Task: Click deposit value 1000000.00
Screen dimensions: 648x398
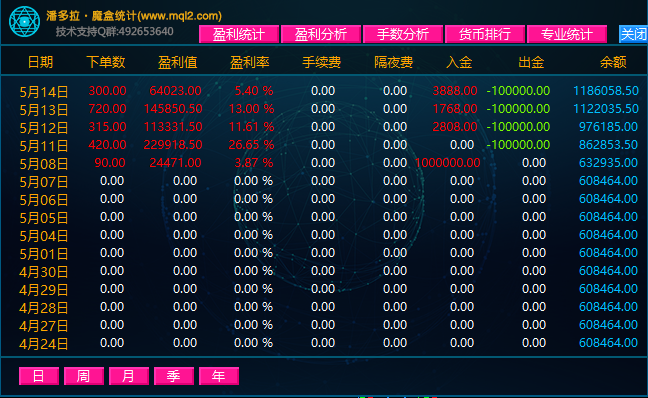Action: click(448, 163)
